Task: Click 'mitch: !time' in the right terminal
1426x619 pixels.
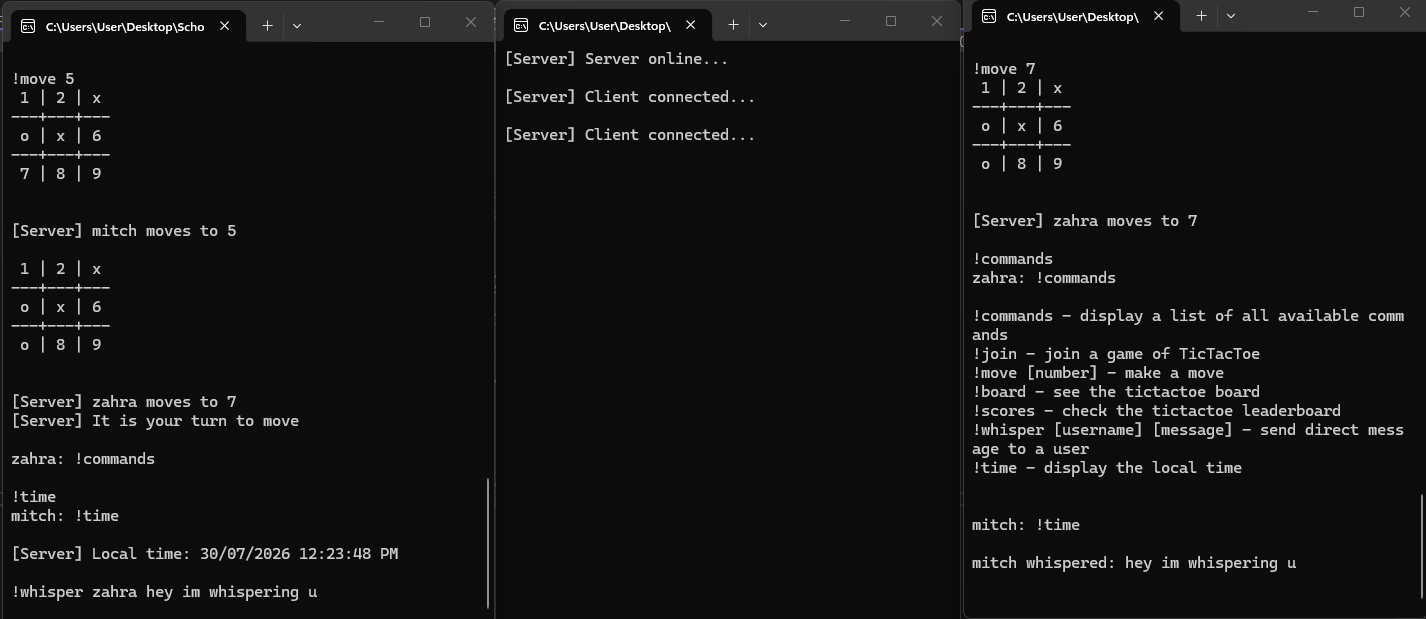Action: pyautogui.click(x=1026, y=525)
